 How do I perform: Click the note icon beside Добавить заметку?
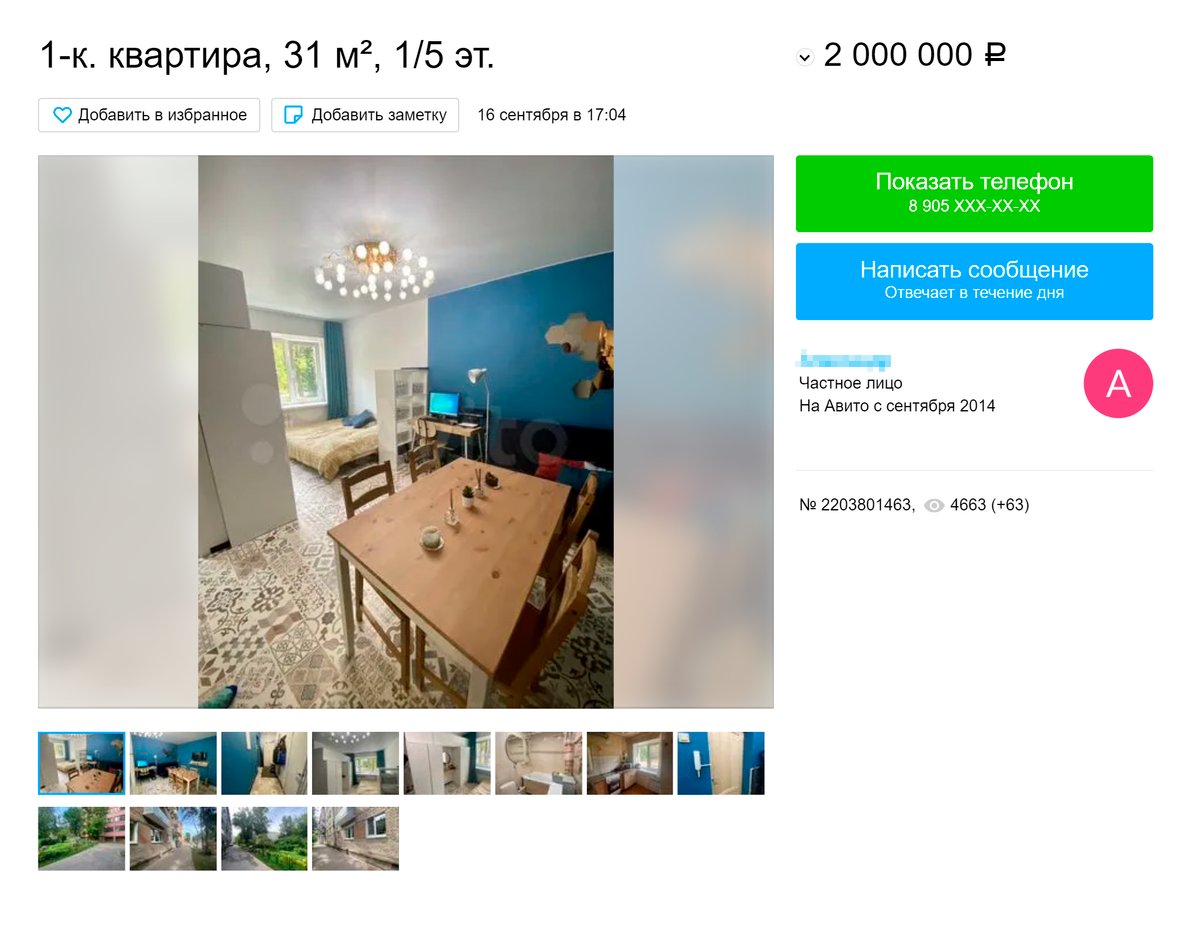click(x=294, y=115)
